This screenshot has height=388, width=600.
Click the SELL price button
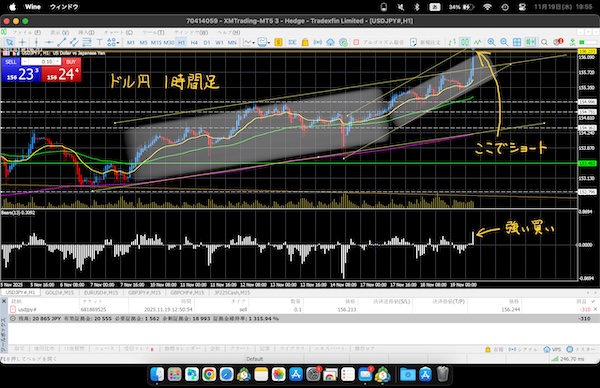click(21, 73)
